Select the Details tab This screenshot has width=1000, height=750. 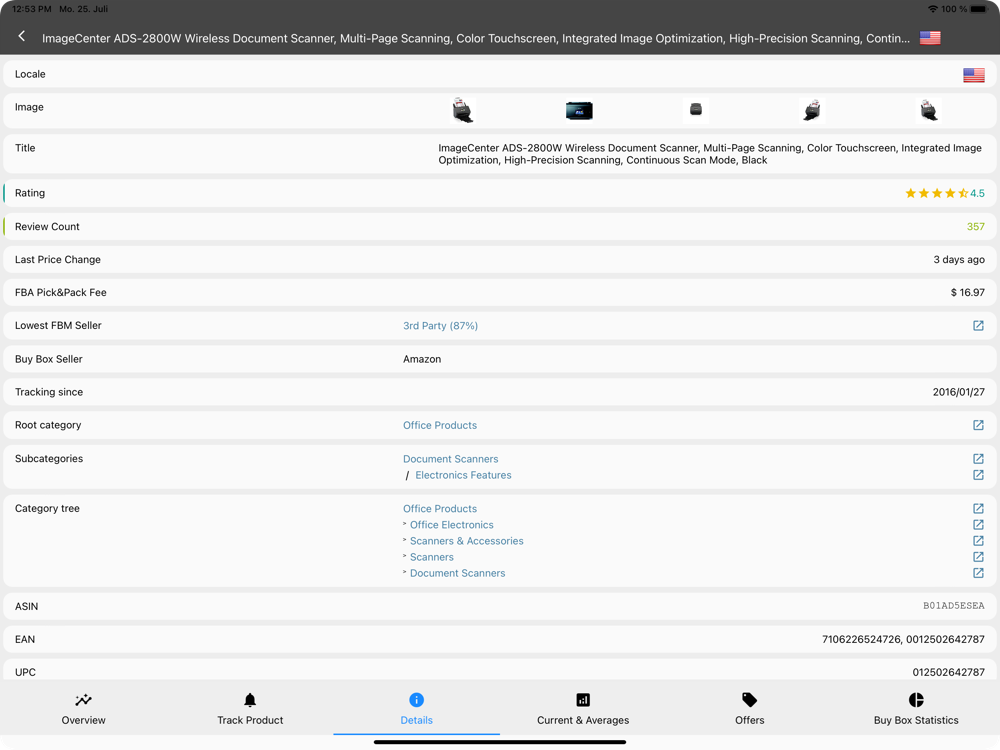tap(416, 709)
